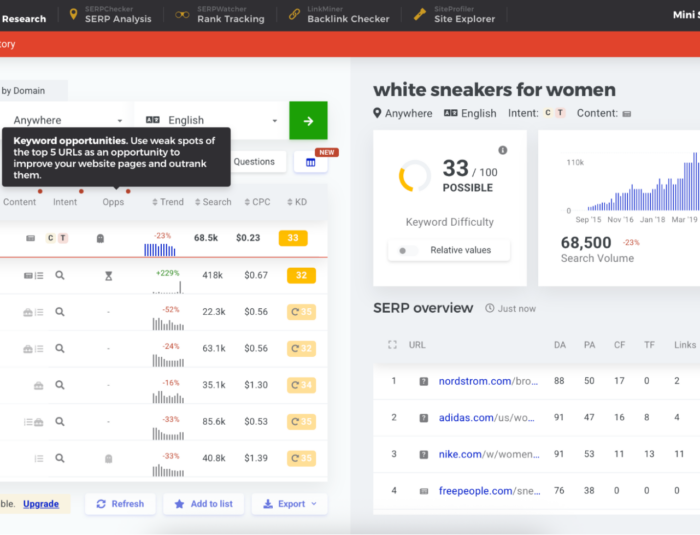Click the Upgrade link
Viewport: 700px width, 535px height.
tap(41, 504)
